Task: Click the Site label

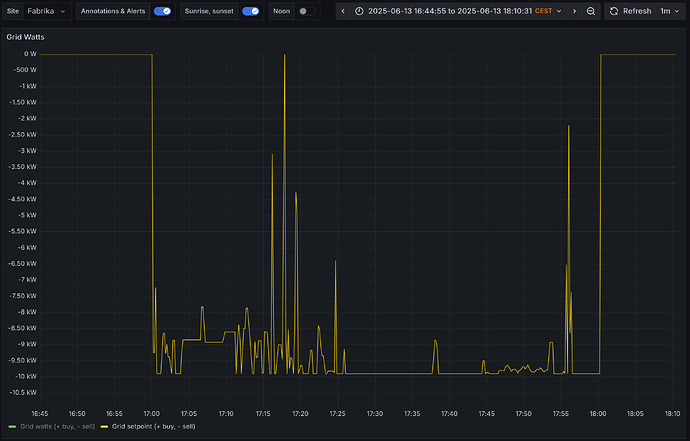Action: (13, 11)
